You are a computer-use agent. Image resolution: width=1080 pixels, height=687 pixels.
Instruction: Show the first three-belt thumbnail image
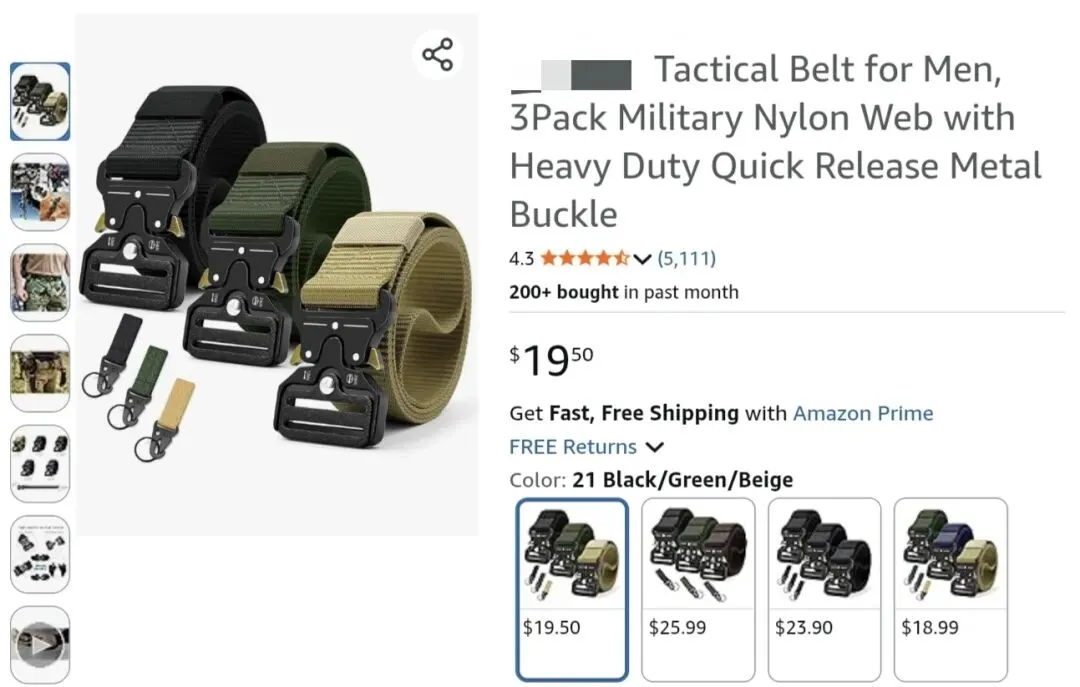(40, 101)
